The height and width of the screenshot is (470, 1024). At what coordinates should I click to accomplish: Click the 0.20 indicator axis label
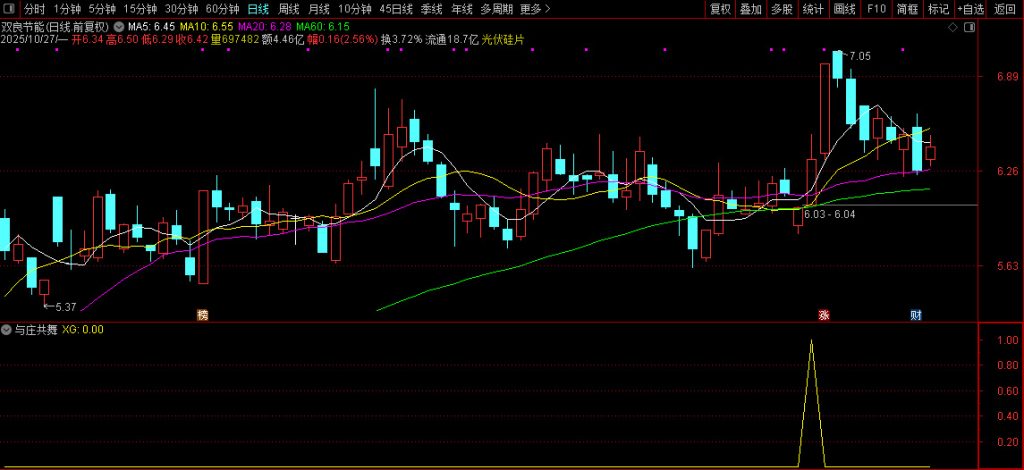[1008, 442]
